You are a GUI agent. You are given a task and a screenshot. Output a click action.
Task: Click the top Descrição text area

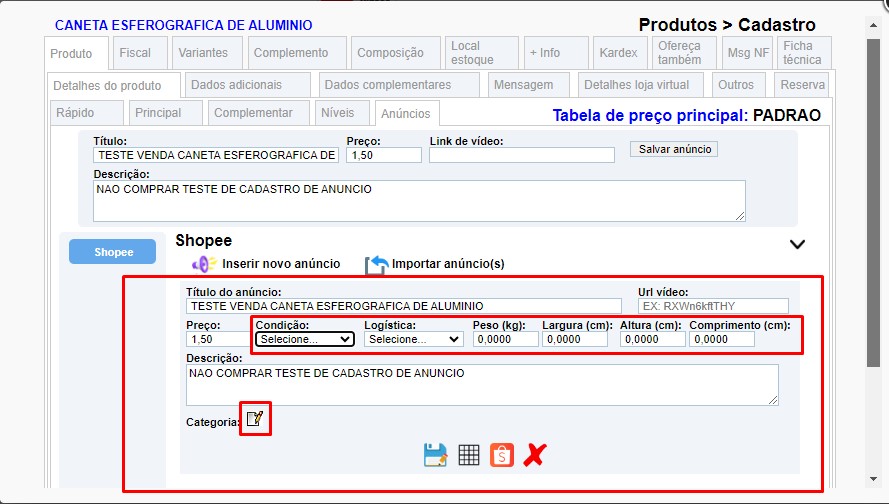(x=419, y=201)
